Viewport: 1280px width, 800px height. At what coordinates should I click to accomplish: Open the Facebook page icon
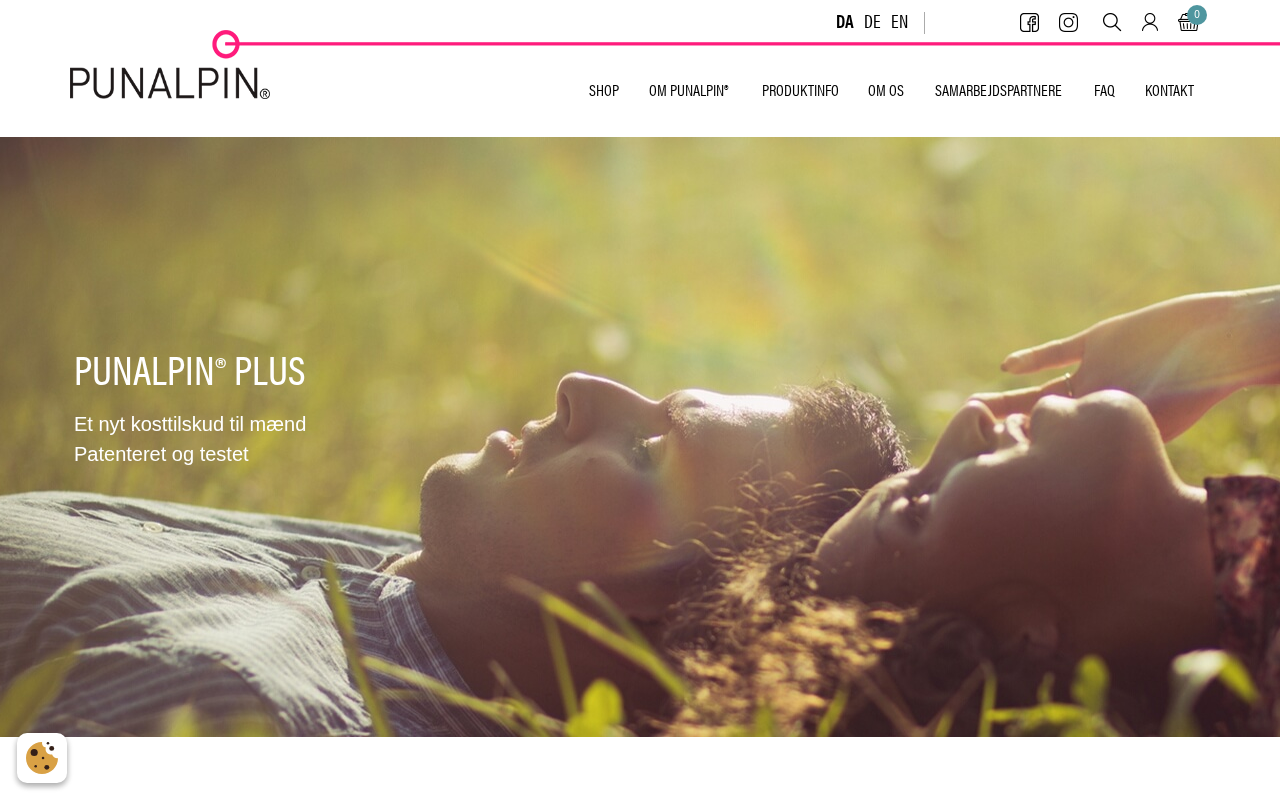click(1029, 22)
